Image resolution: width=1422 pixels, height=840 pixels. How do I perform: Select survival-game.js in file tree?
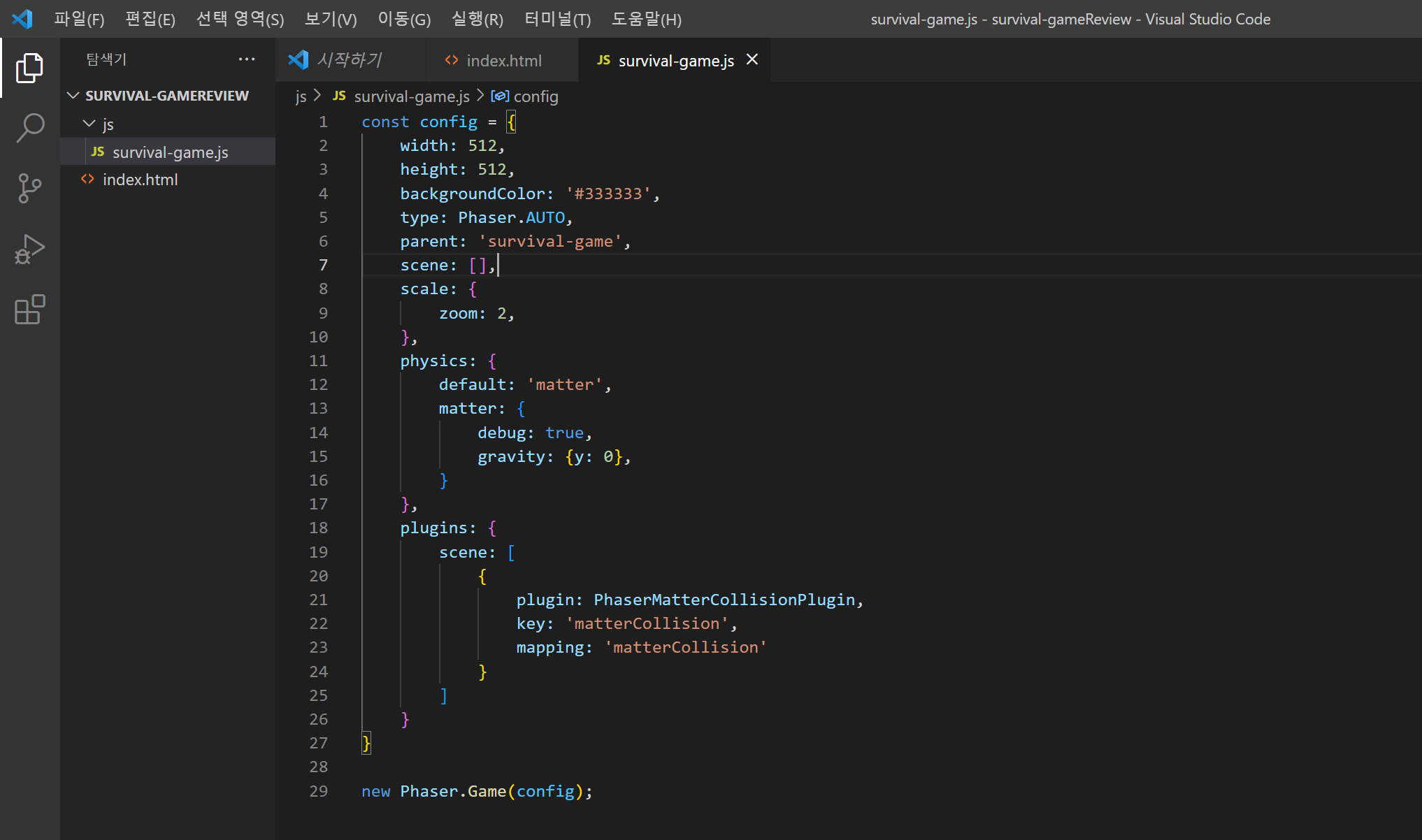tap(170, 152)
